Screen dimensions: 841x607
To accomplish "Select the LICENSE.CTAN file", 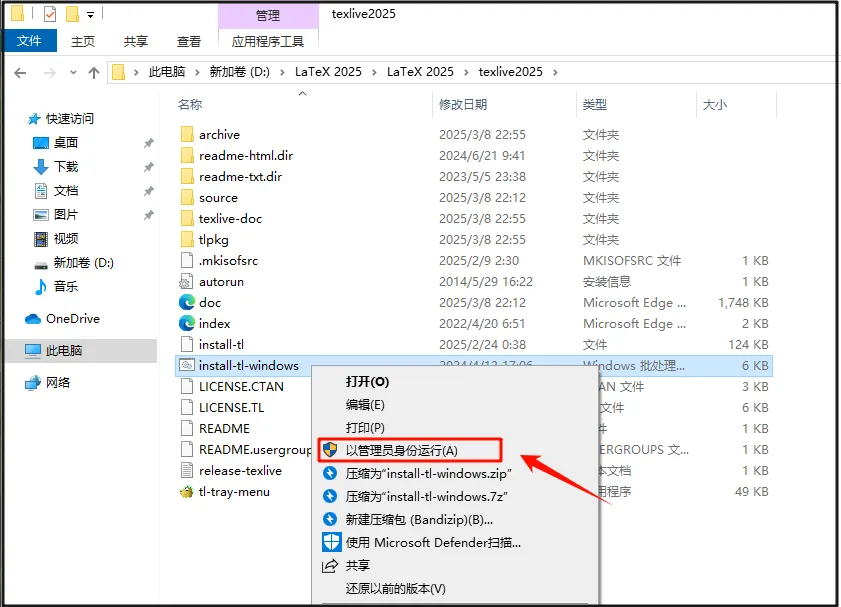I will tap(241, 387).
